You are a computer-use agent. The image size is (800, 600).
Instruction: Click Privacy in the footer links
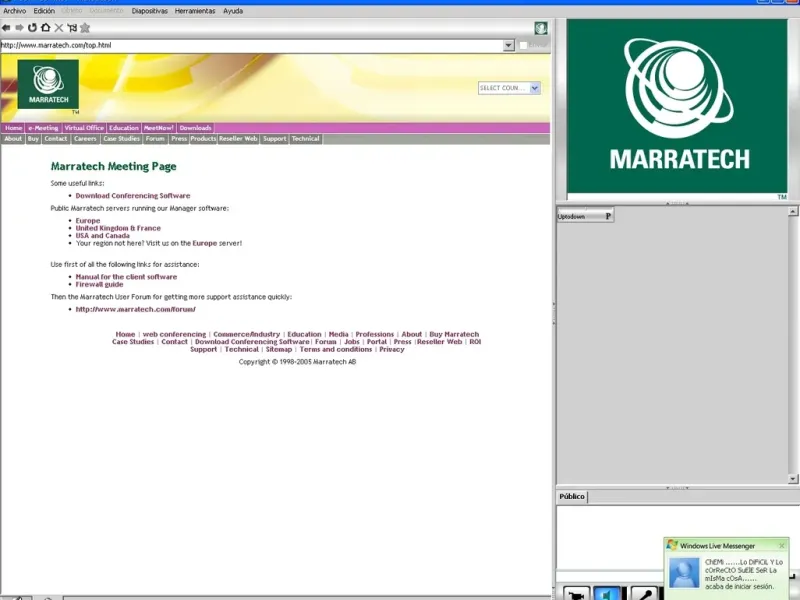pyautogui.click(x=392, y=349)
